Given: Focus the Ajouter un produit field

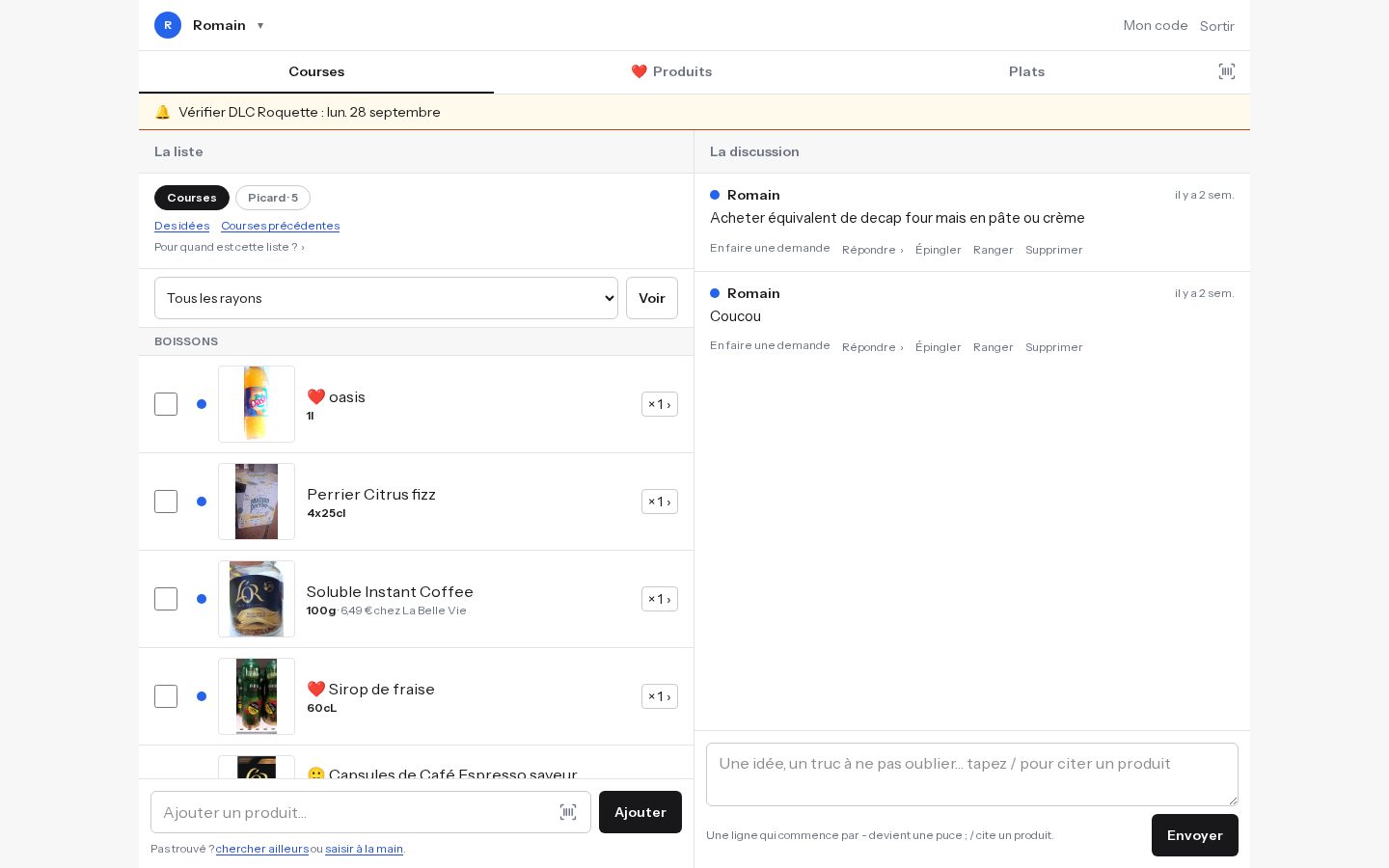Looking at the screenshot, I should point(370,812).
